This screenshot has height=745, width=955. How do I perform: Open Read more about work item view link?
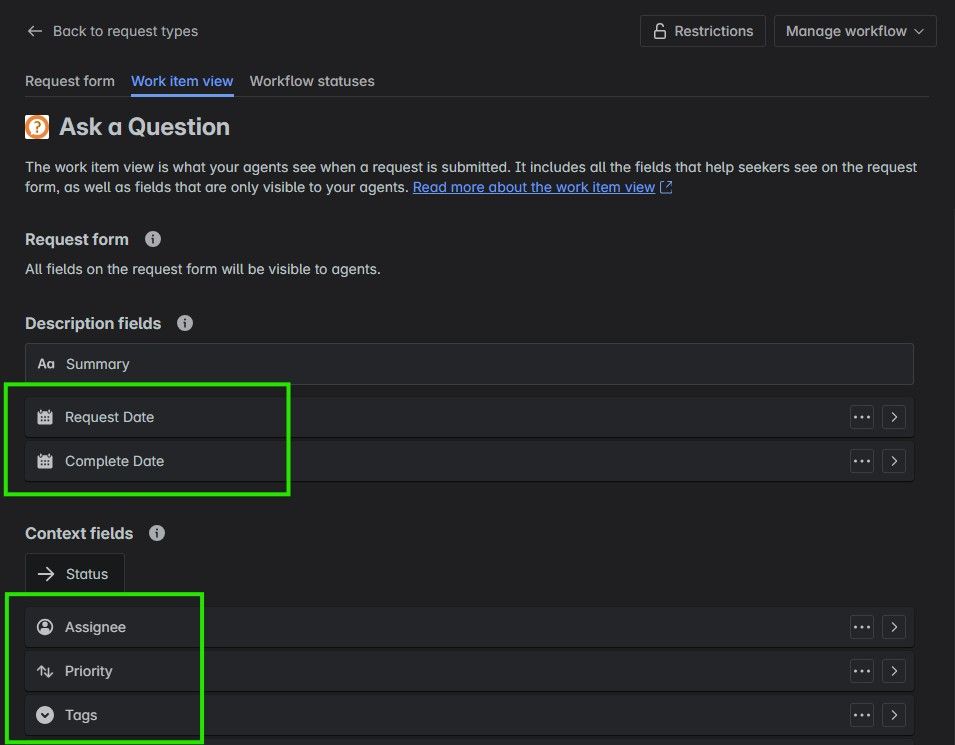click(534, 187)
